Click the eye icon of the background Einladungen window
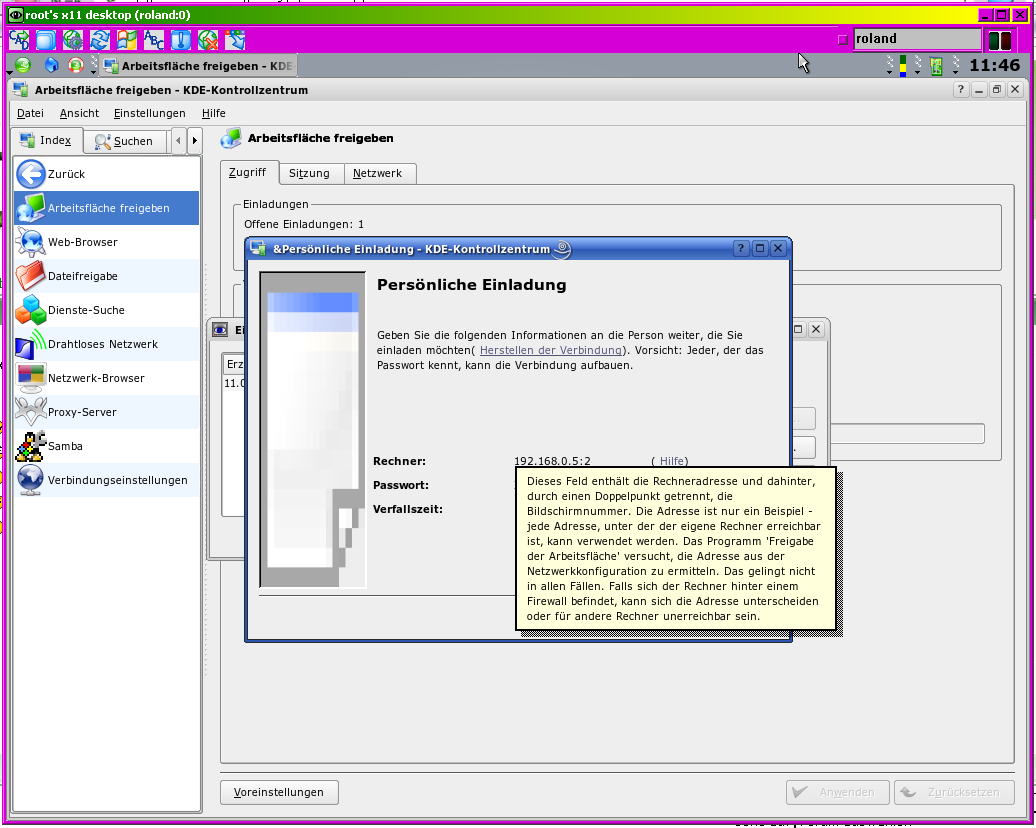This screenshot has height=828, width=1036. pyautogui.click(x=220, y=330)
